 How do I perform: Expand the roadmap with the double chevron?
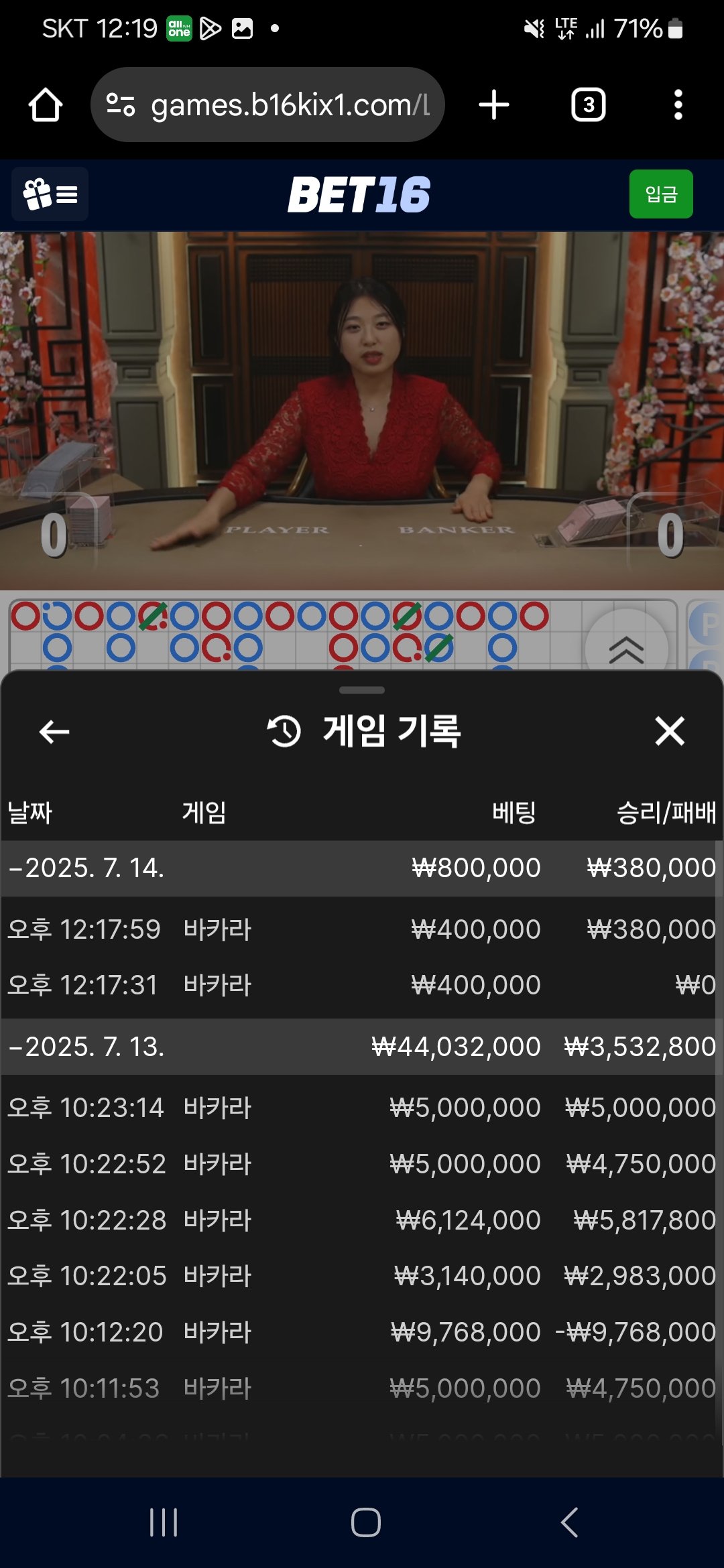click(626, 649)
